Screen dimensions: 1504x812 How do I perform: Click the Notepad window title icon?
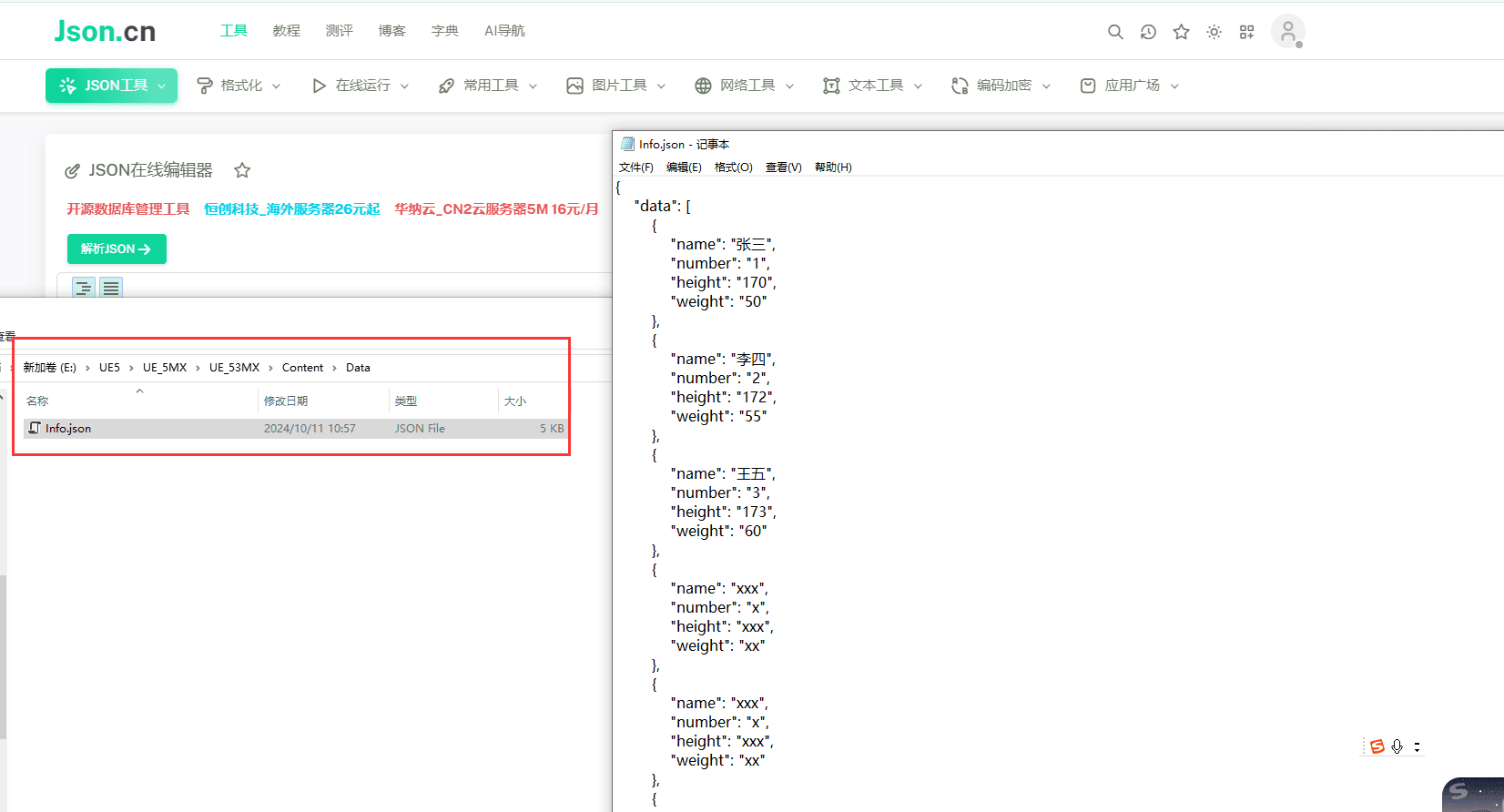click(x=627, y=144)
